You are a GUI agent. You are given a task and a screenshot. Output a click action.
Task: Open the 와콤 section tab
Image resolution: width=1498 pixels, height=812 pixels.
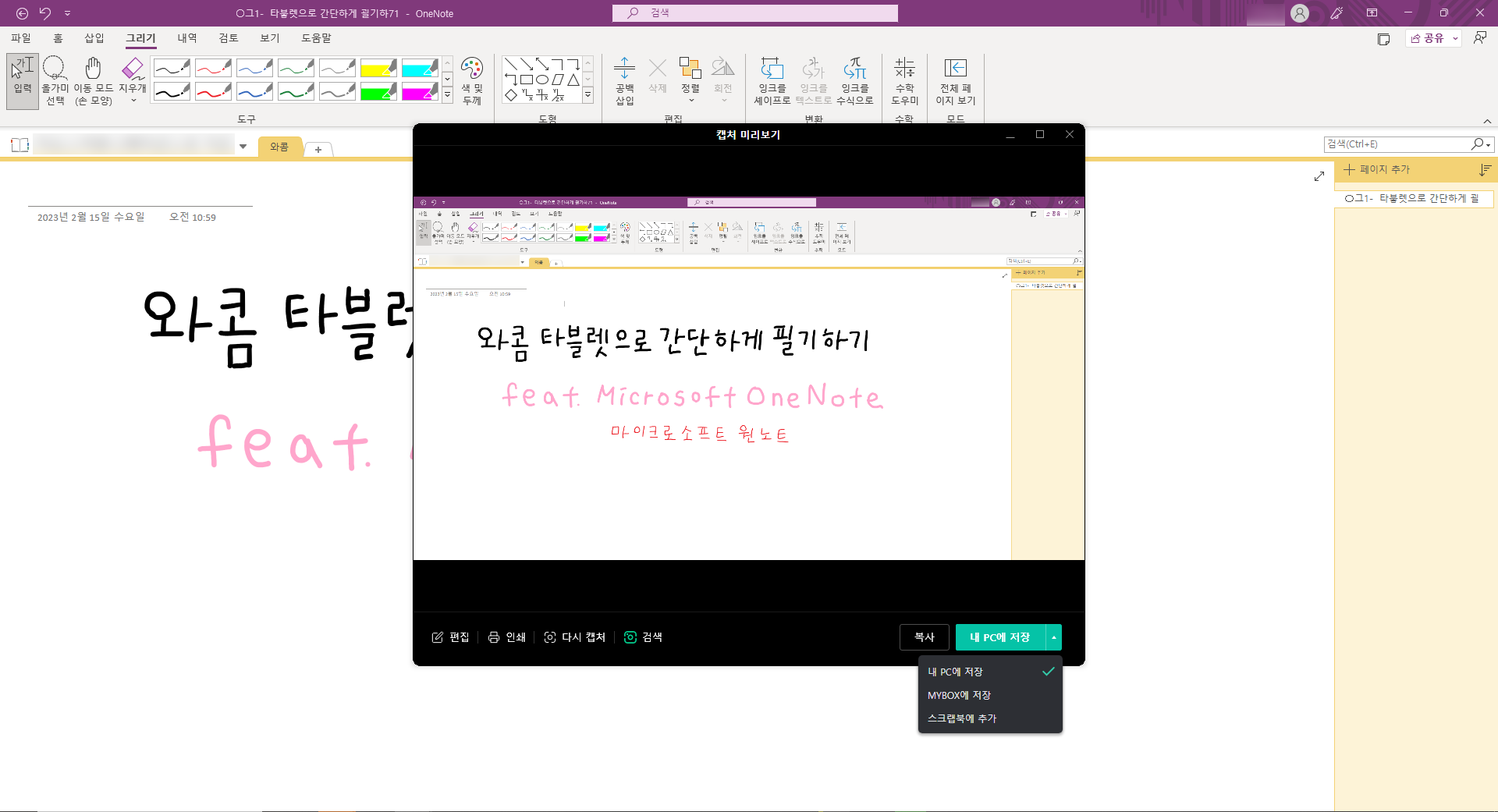279,147
